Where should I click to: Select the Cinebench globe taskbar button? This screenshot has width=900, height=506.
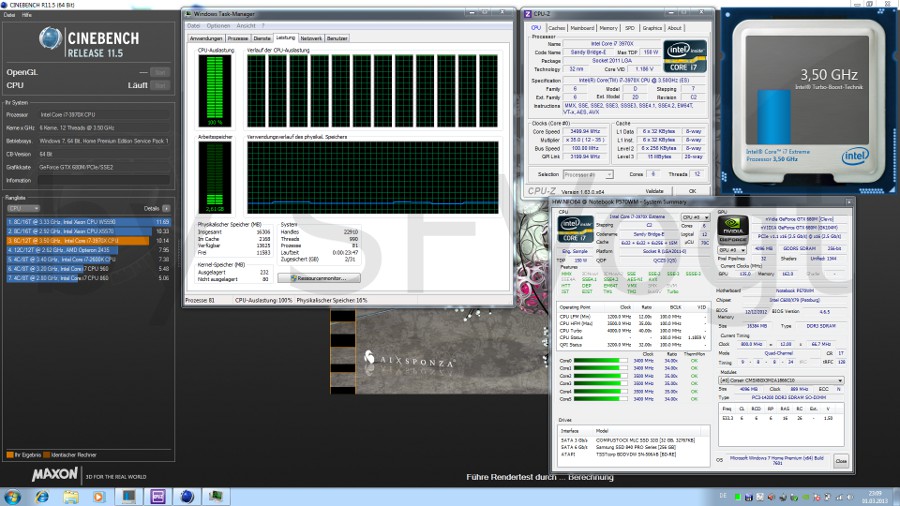(x=187, y=497)
